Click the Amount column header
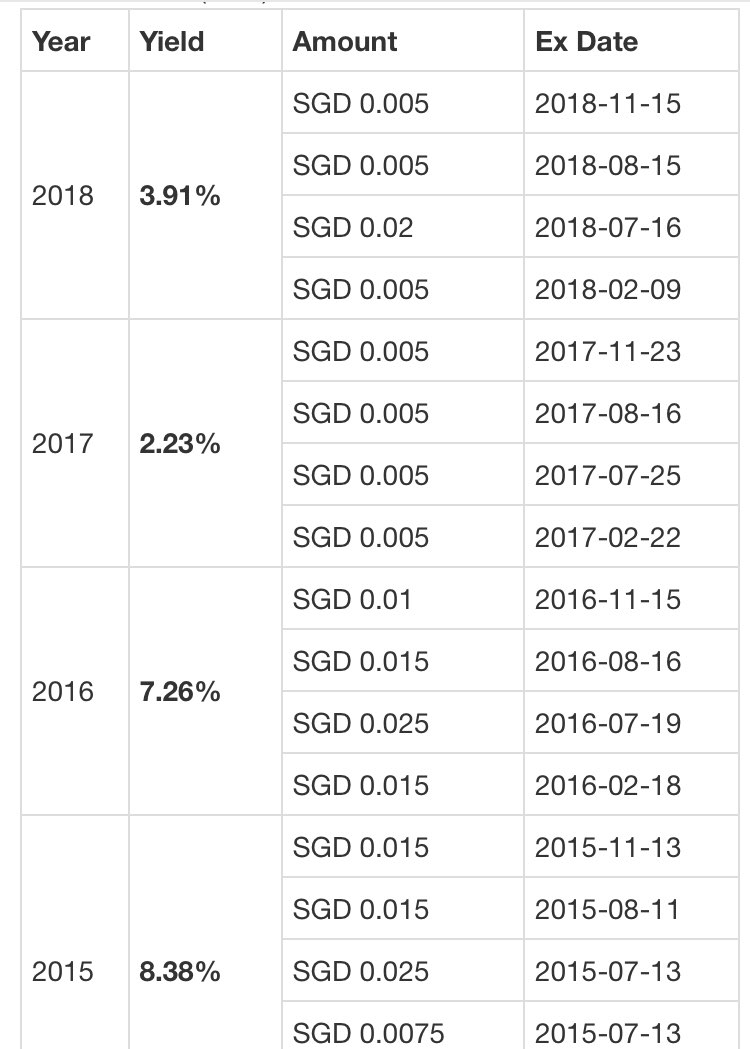Image resolution: width=750 pixels, height=1049 pixels. pyautogui.click(x=345, y=42)
